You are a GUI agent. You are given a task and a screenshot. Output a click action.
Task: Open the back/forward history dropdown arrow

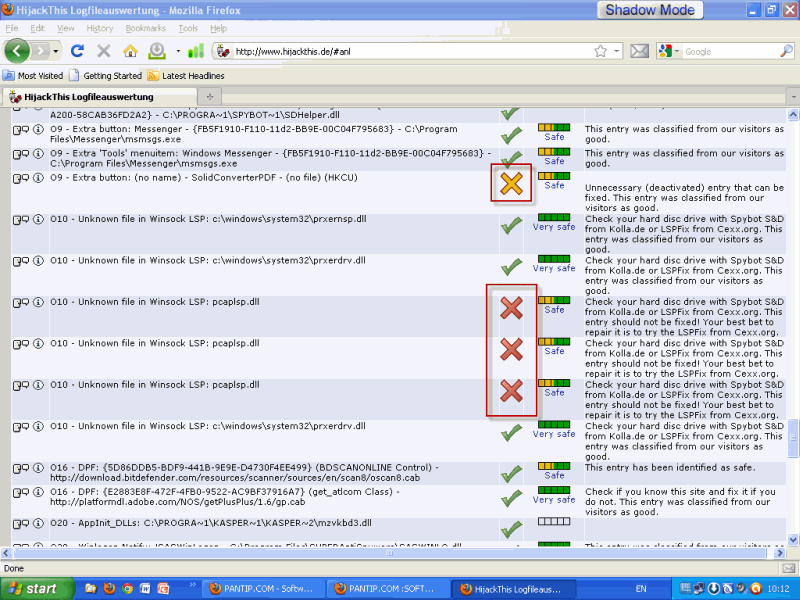56,51
